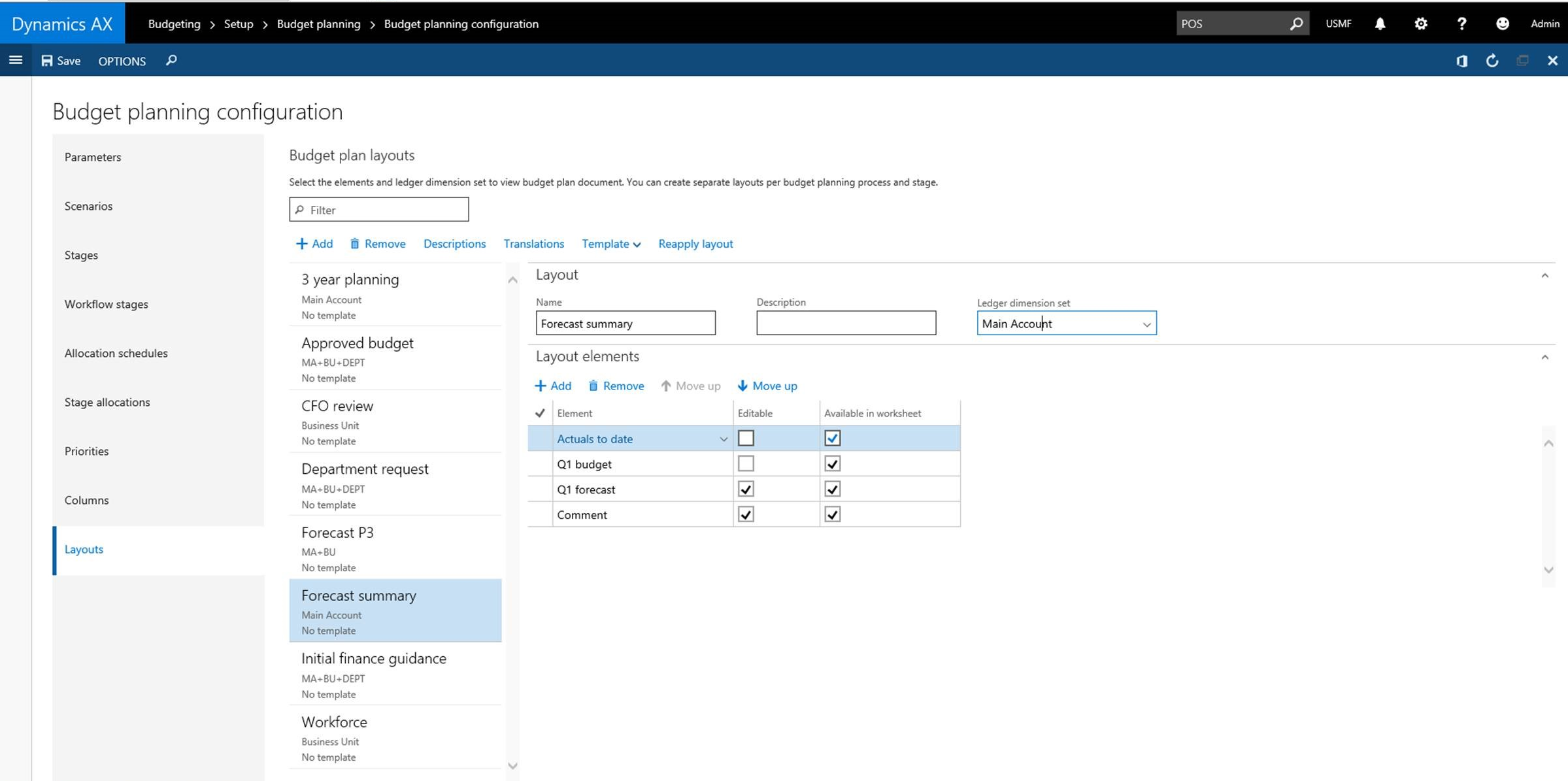Toggle the select-all rows checkmark
1568x781 pixels.
tap(540, 413)
